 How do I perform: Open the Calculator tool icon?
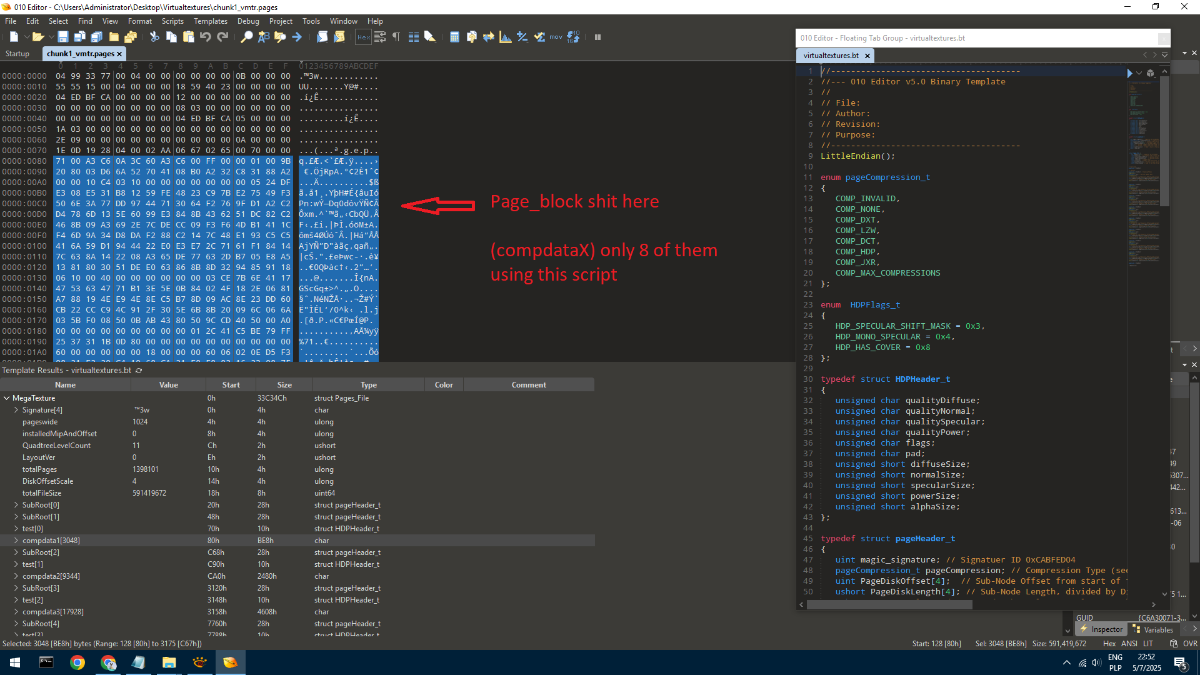[x=454, y=37]
